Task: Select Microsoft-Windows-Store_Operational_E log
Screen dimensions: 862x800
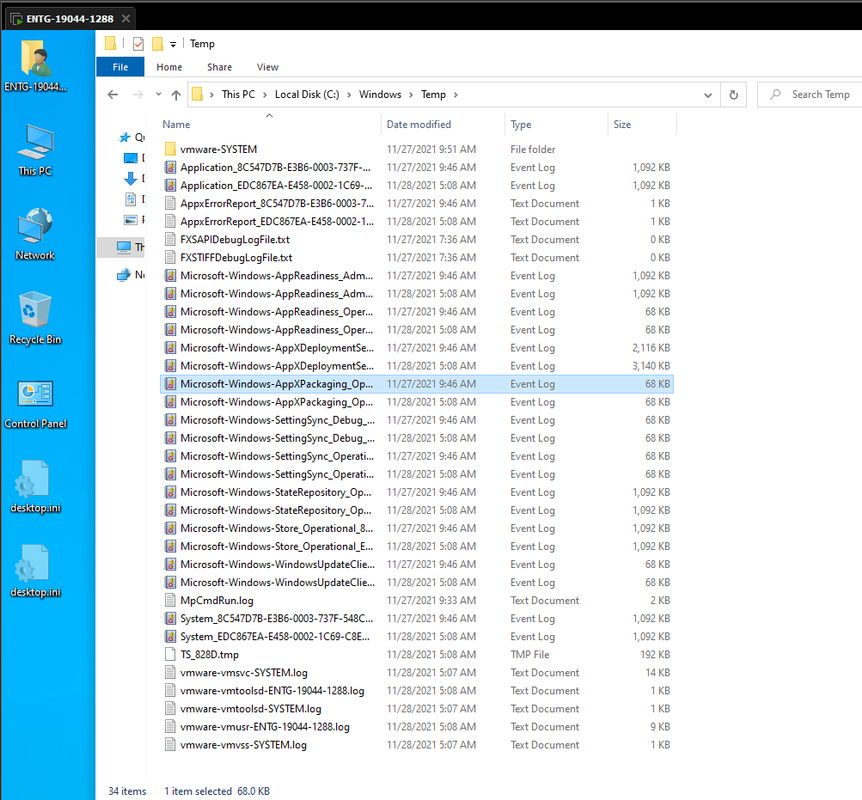Action: [x=417, y=547]
